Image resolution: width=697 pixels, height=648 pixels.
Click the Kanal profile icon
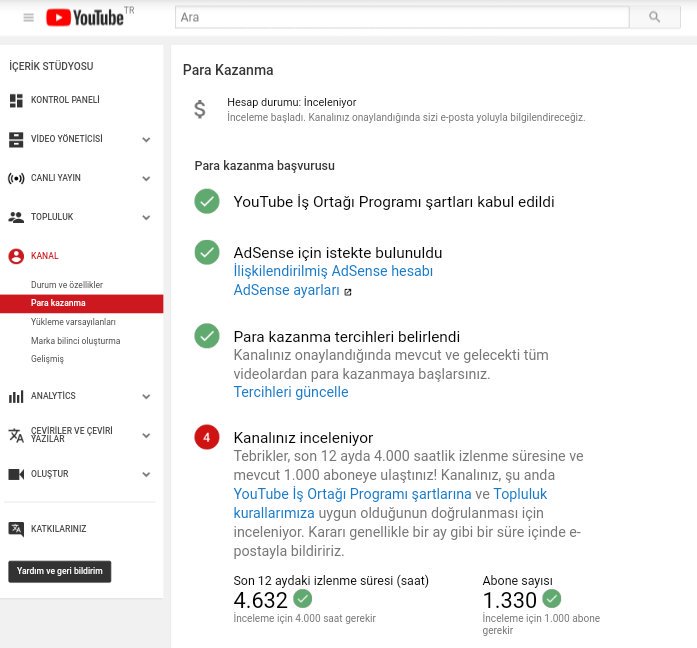[16, 256]
